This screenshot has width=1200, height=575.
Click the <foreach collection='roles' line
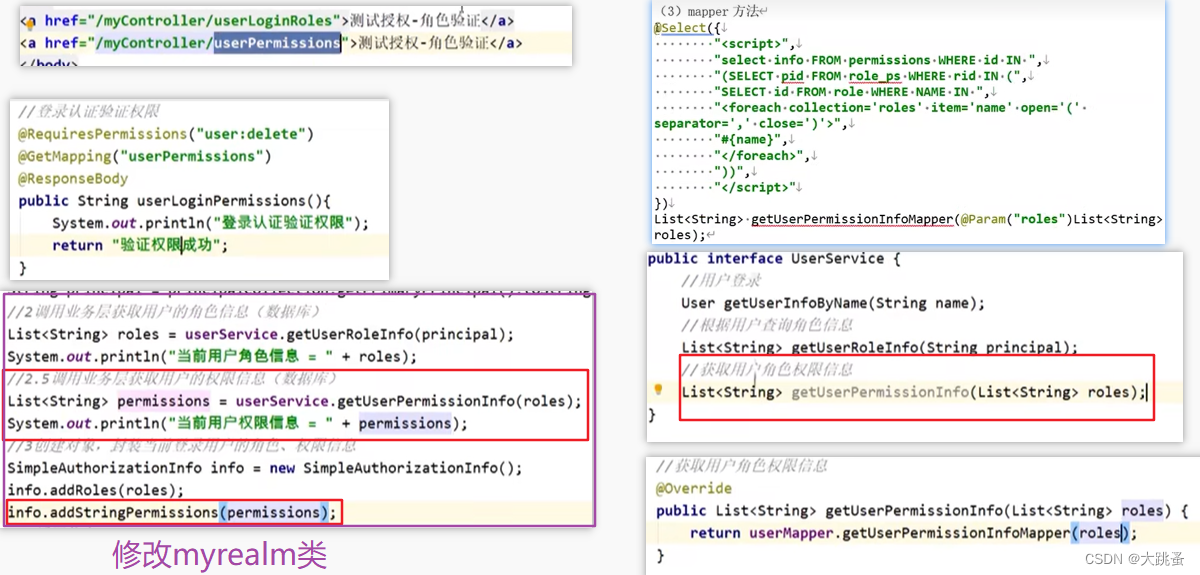pyautogui.click(x=900, y=108)
